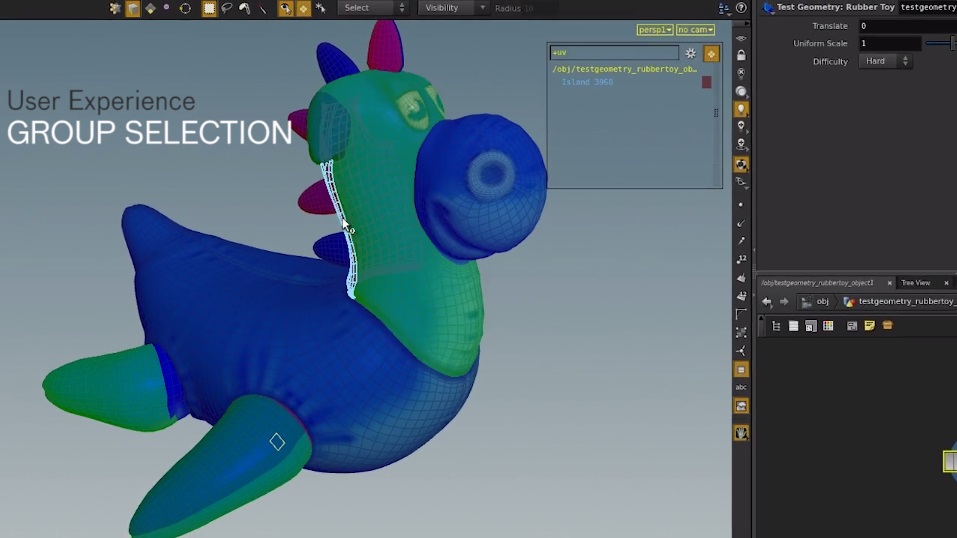Click the back arrow in network pane
957x538 pixels.
click(767, 301)
